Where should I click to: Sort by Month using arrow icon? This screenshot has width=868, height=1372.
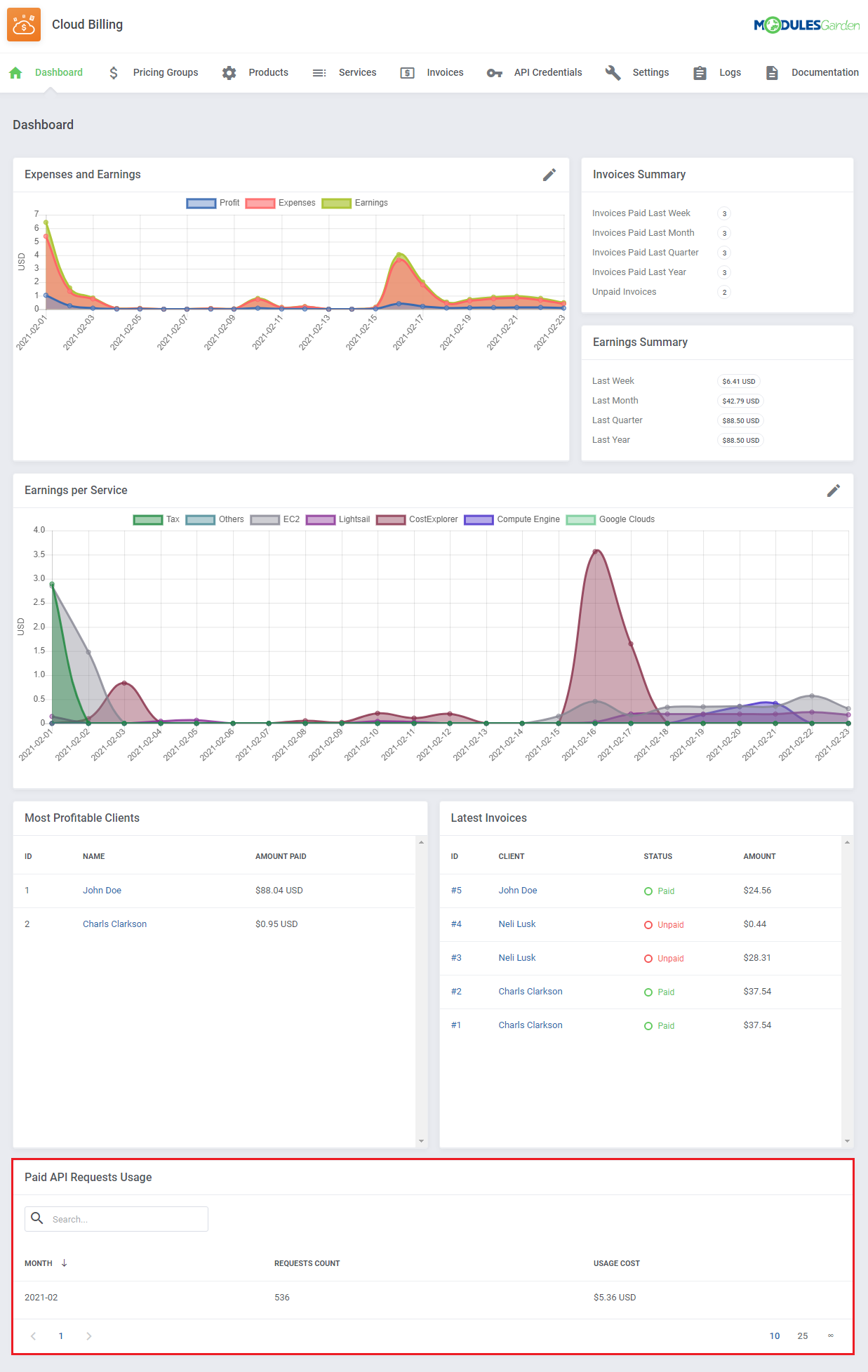coord(64,1263)
